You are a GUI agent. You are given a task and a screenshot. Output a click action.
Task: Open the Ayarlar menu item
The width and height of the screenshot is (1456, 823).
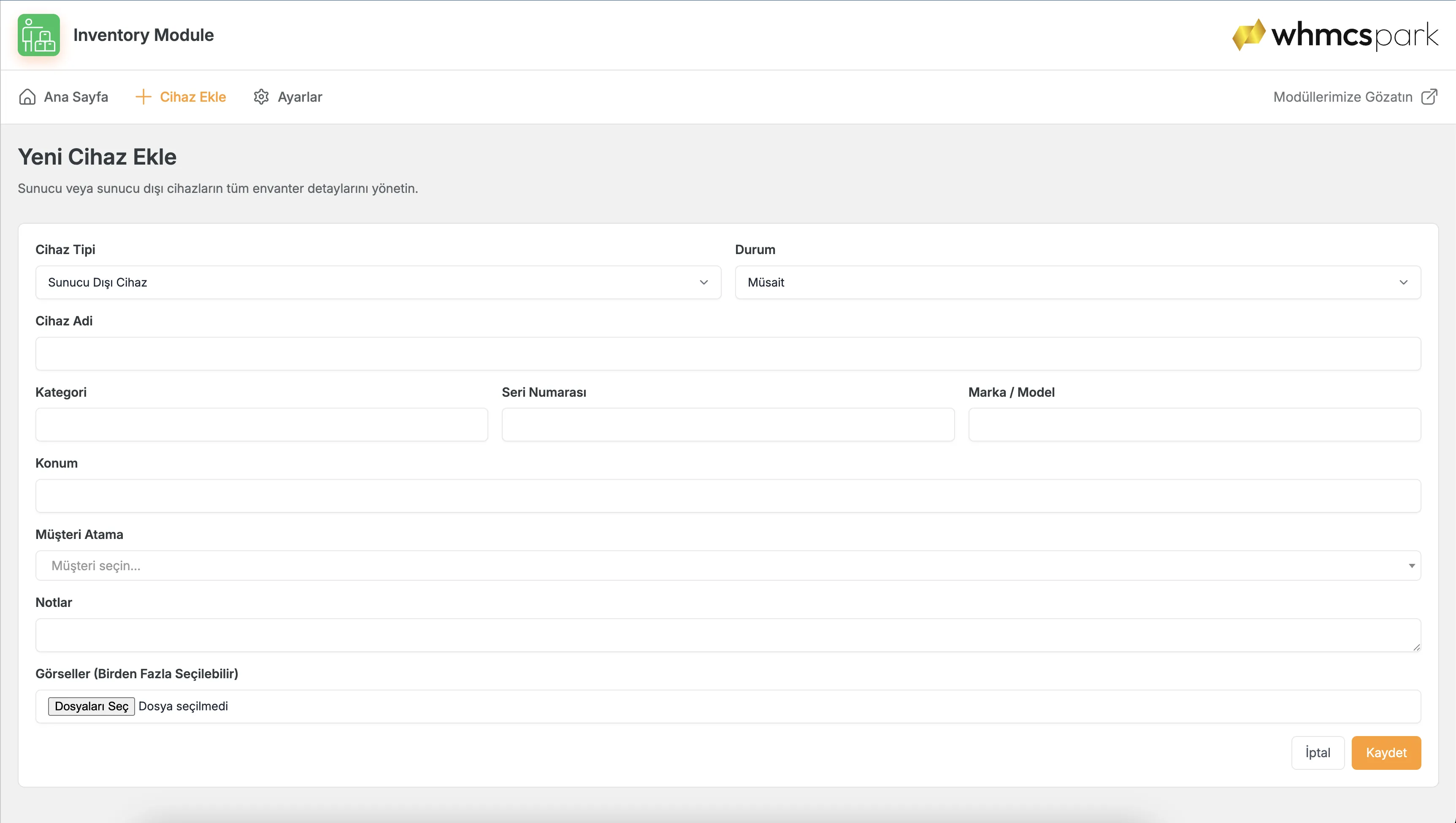tap(288, 97)
